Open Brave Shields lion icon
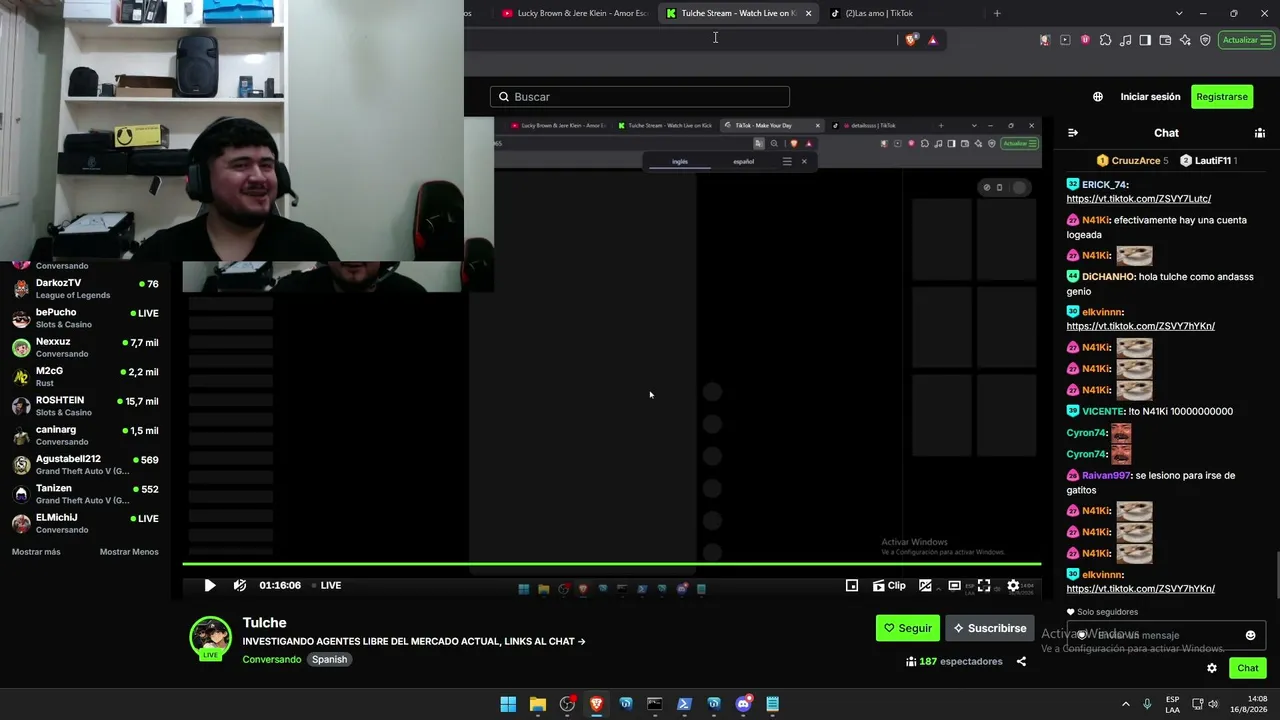 911,40
